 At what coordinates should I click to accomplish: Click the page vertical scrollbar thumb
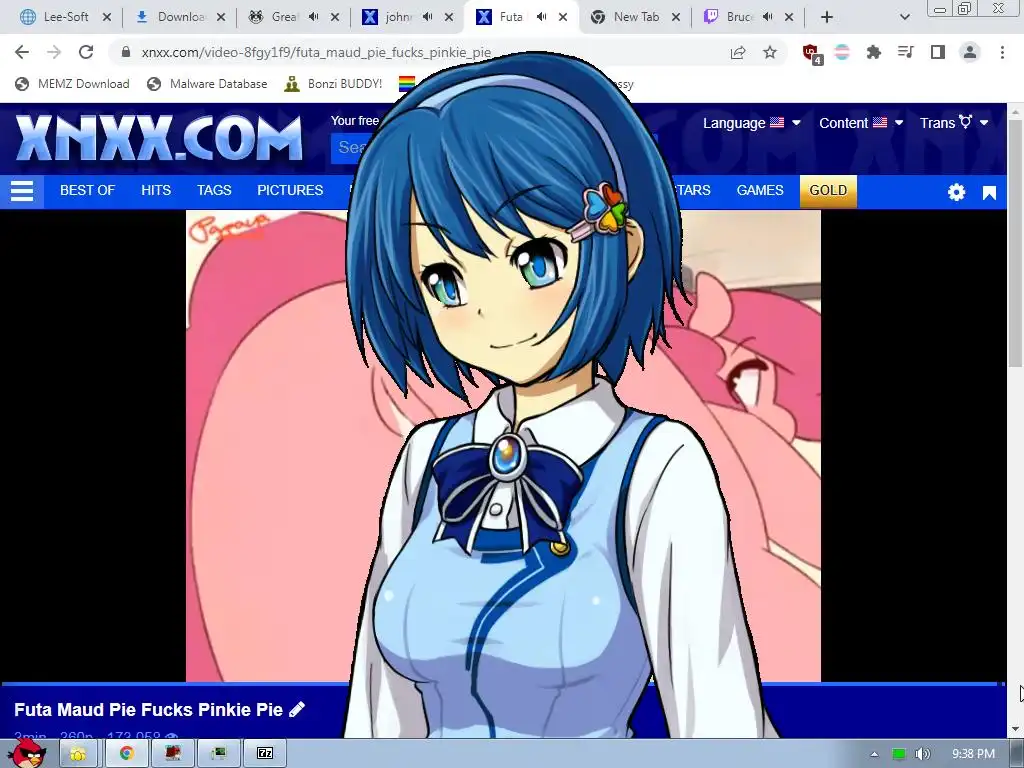point(1016,242)
